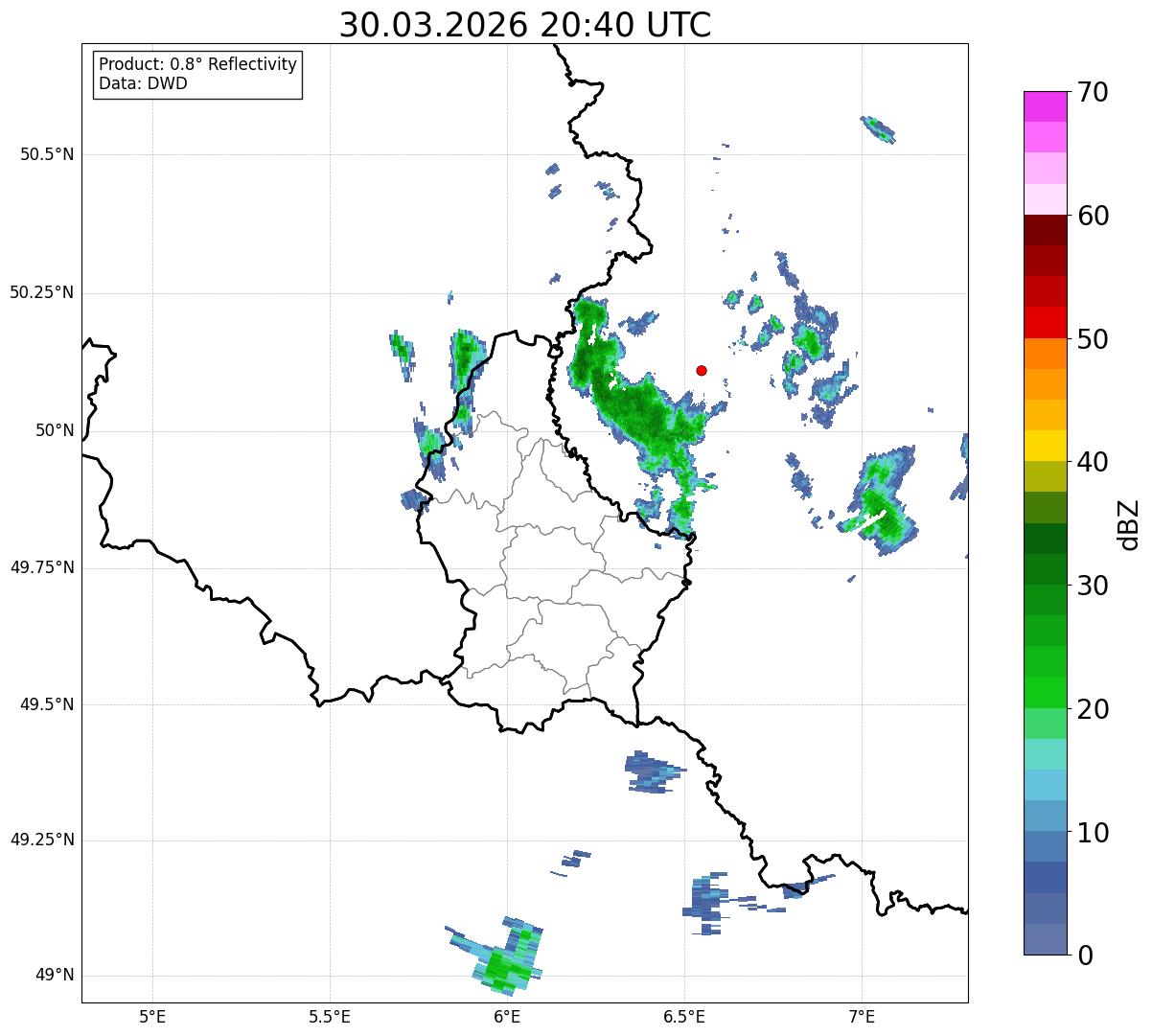This screenshot has width=1152, height=1036.
Task: Click the 50.25°N latitude label
Action: tap(41, 292)
